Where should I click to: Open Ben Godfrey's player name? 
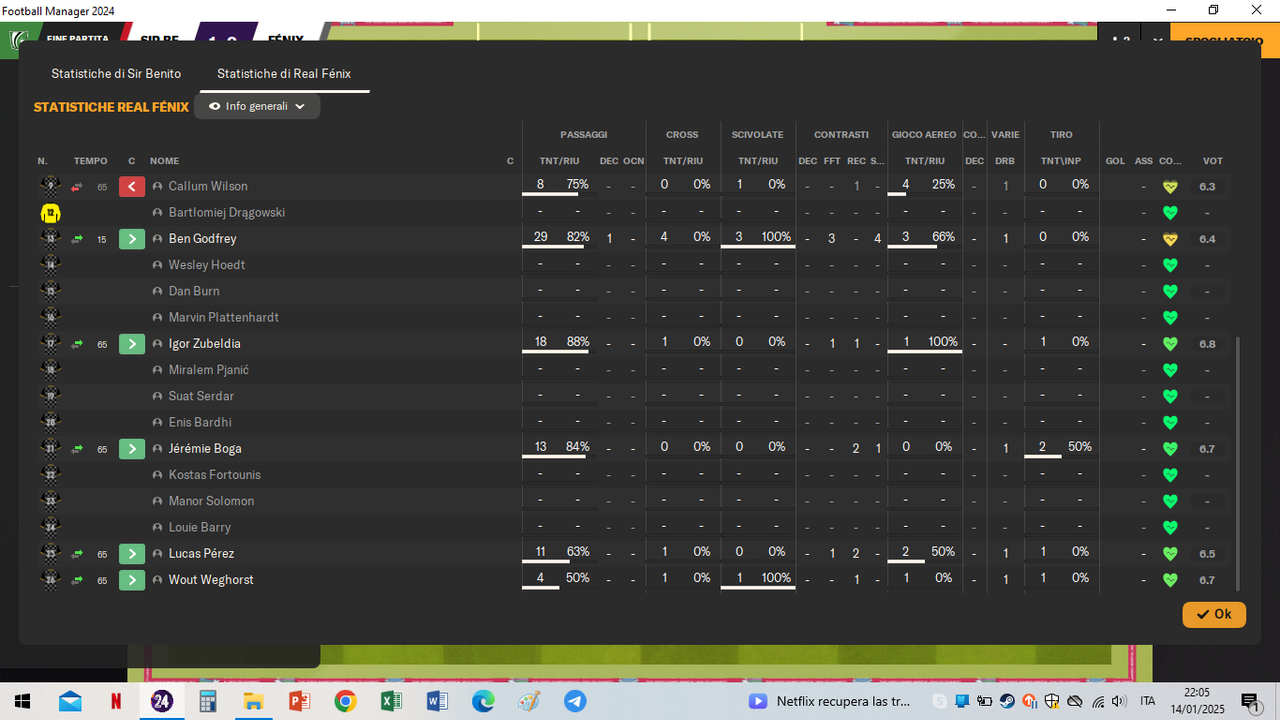(x=202, y=239)
